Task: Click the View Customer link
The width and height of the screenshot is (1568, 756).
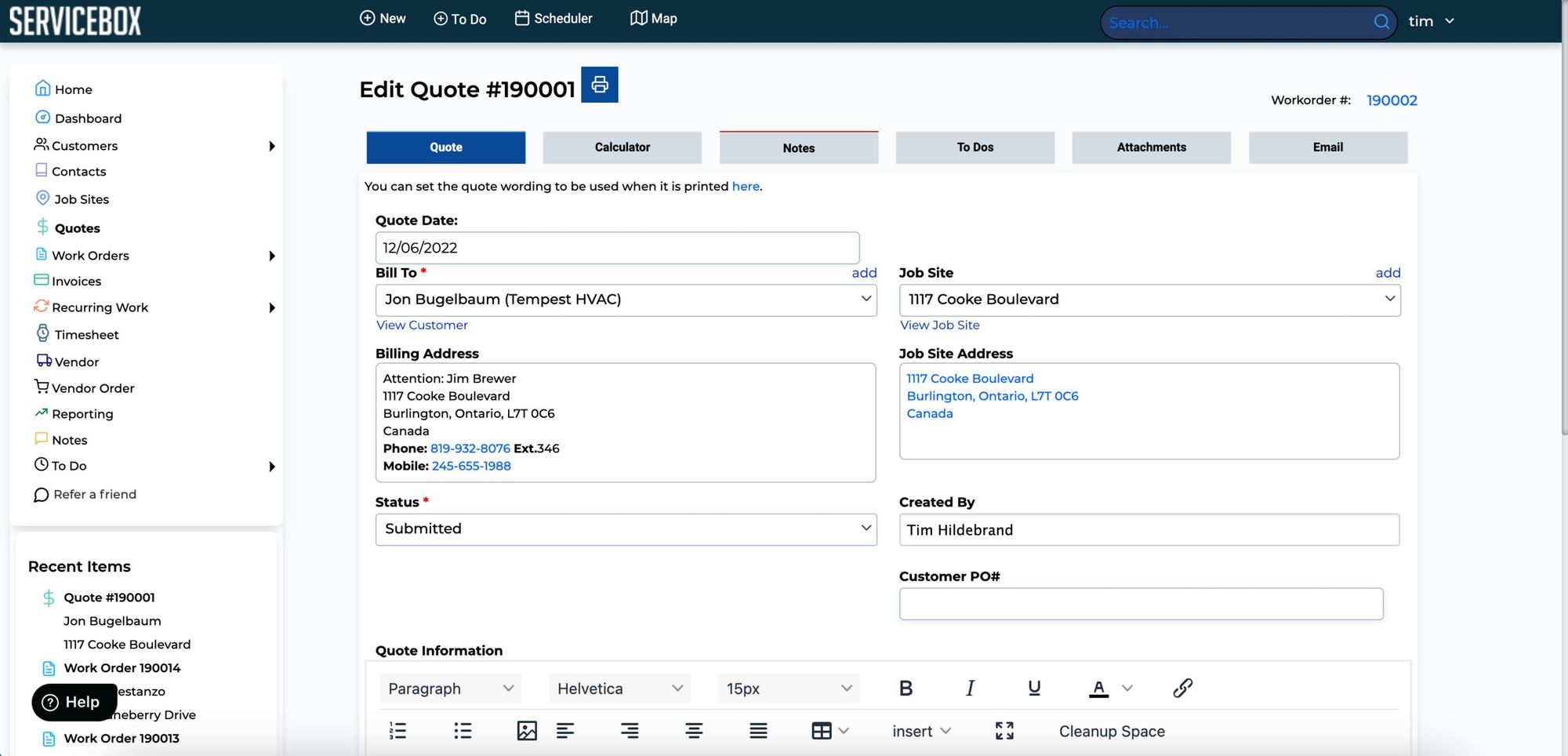Action: coord(422,325)
